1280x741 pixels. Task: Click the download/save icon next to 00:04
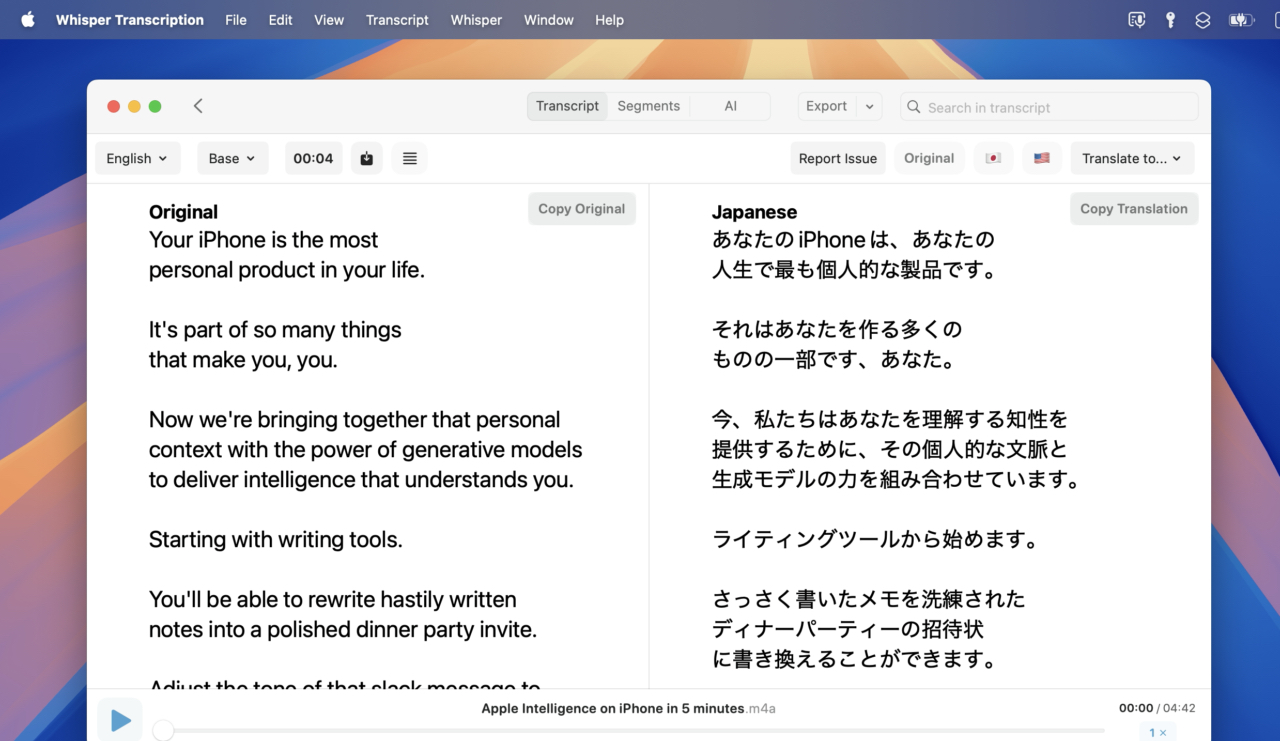tap(366, 158)
